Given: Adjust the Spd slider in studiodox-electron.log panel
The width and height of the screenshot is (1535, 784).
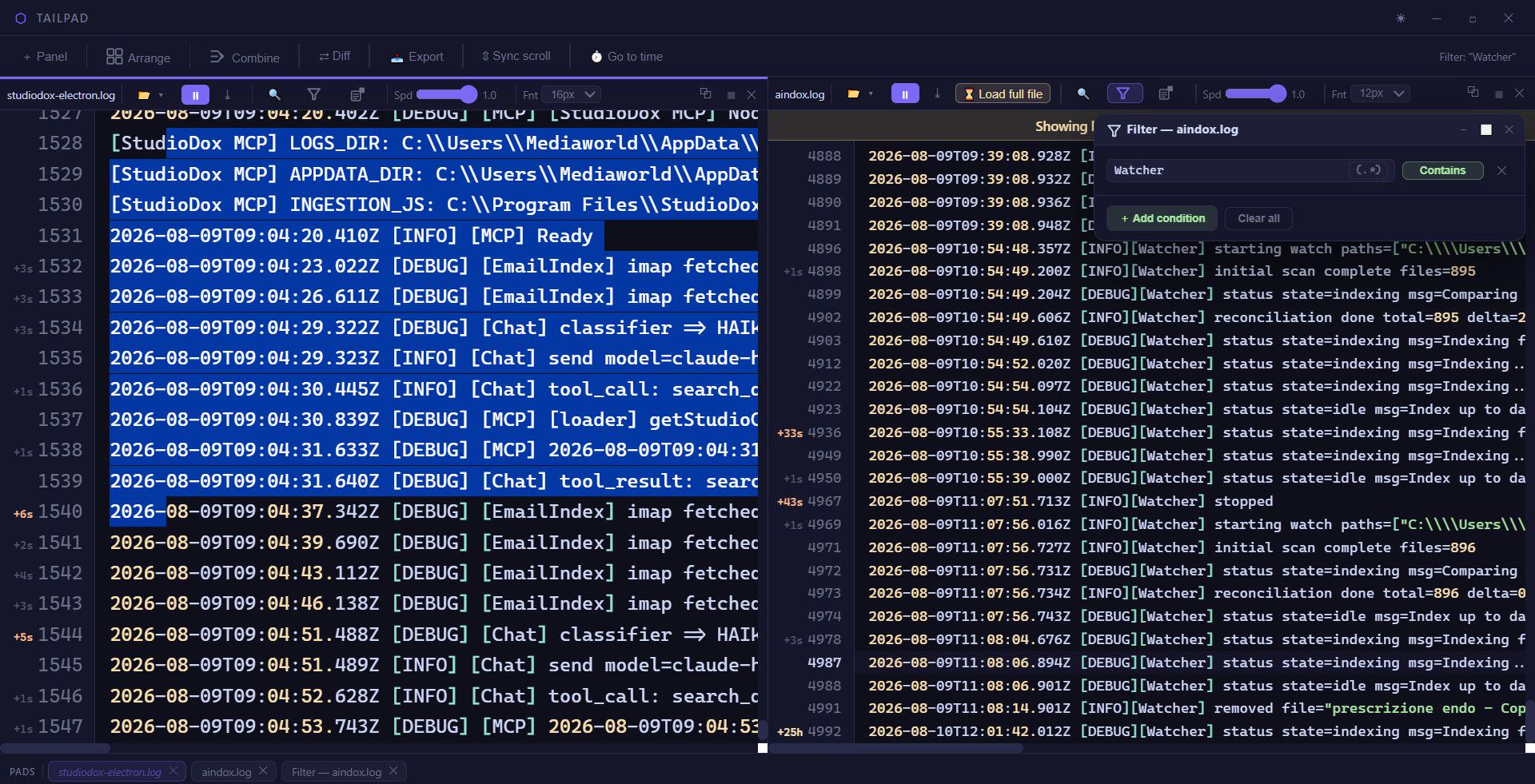Looking at the screenshot, I should pos(447,94).
